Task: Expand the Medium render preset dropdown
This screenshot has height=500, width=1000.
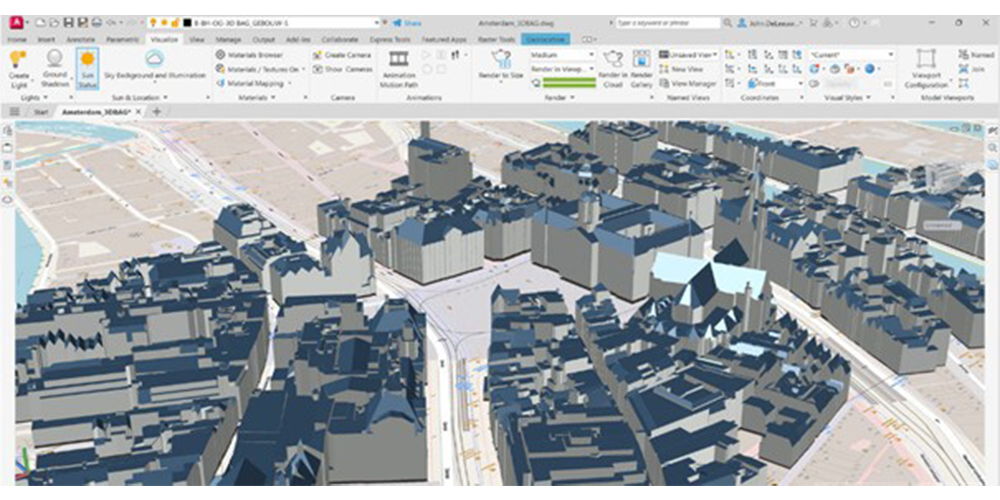Action: point(590,55)
